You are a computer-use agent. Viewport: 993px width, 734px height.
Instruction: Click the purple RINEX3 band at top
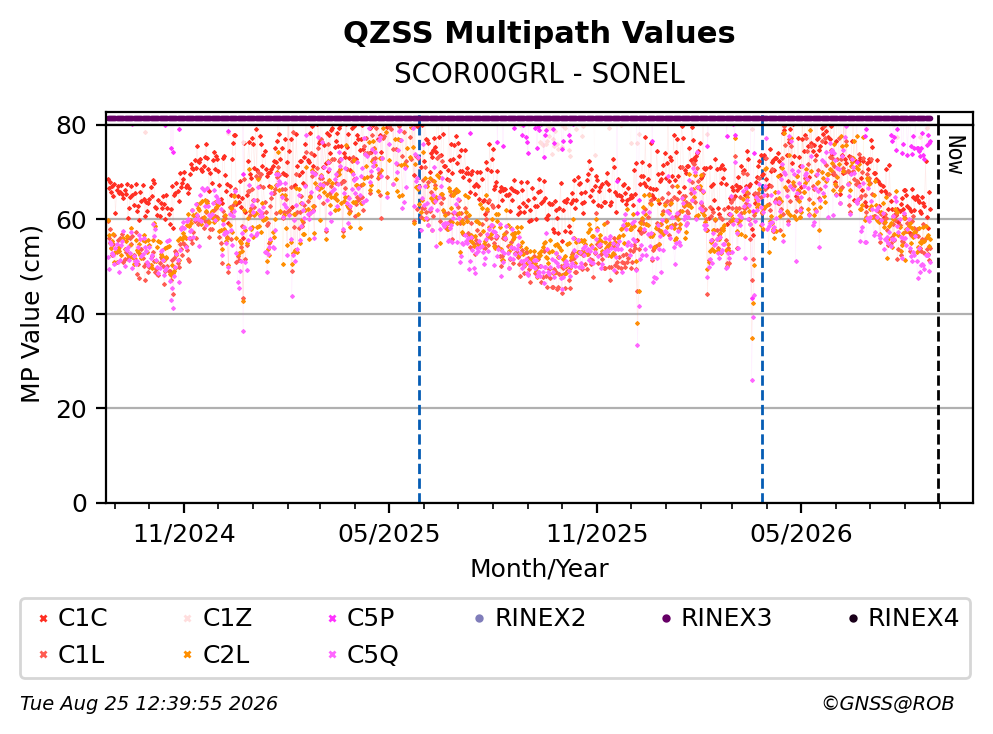click(519, 118)
